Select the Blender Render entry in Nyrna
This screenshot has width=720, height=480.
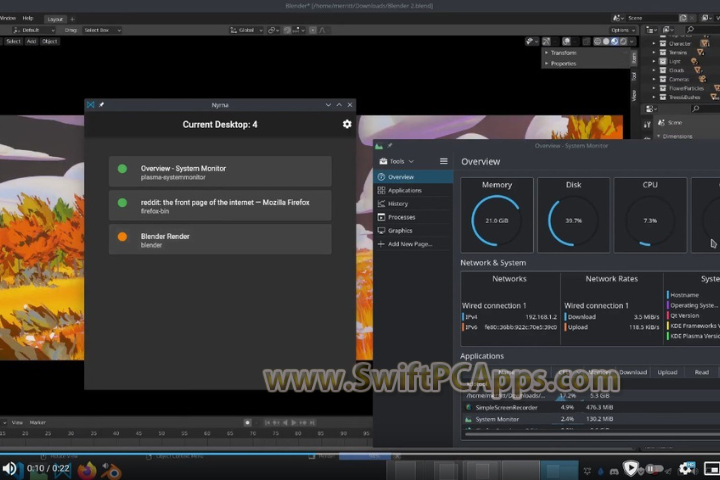point(220,239)
